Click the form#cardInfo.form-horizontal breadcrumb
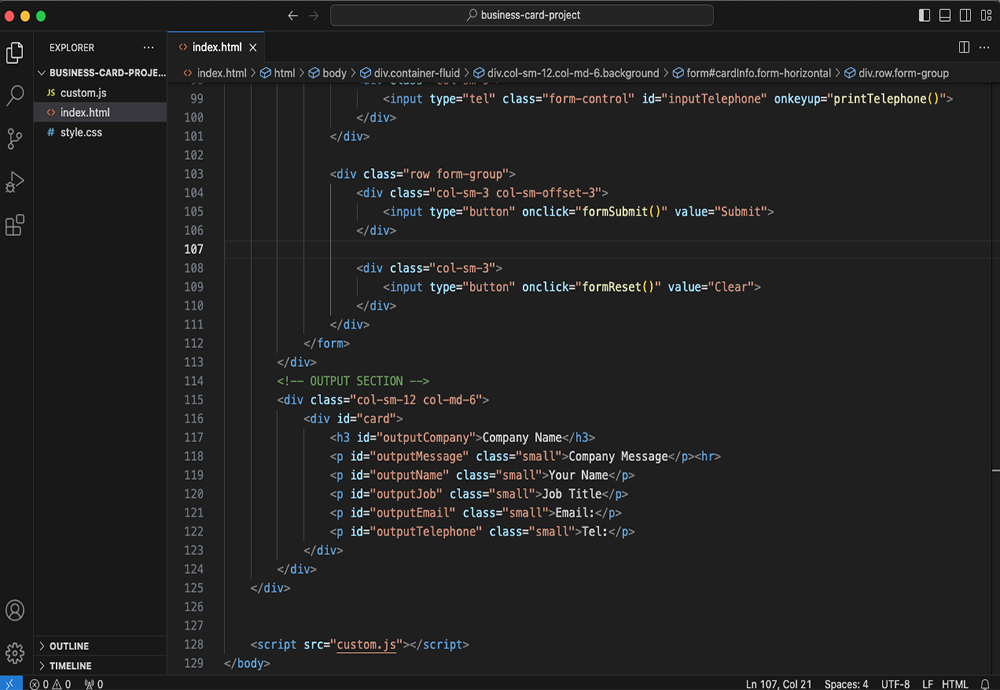The height and width of the screenshot is (690, 1000). pos(751,73)
